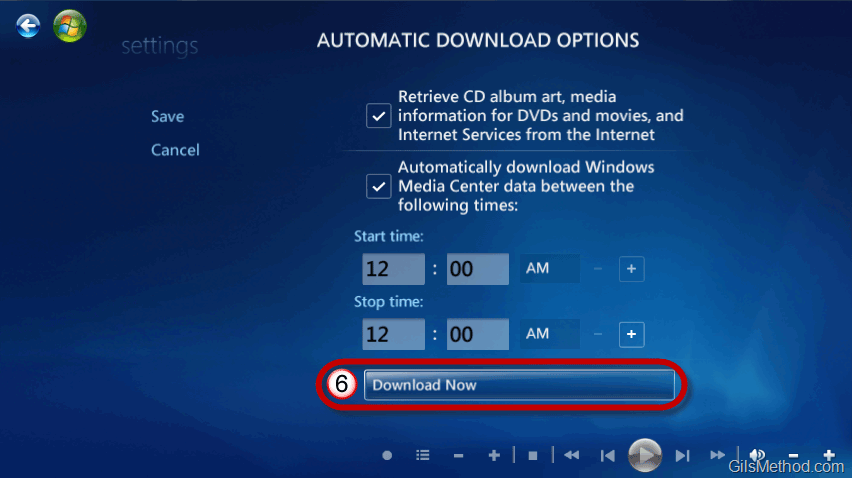This screenshot has width=852, height=478.
Task: Click the Cancel option
Action: click(x=175, y=150)
